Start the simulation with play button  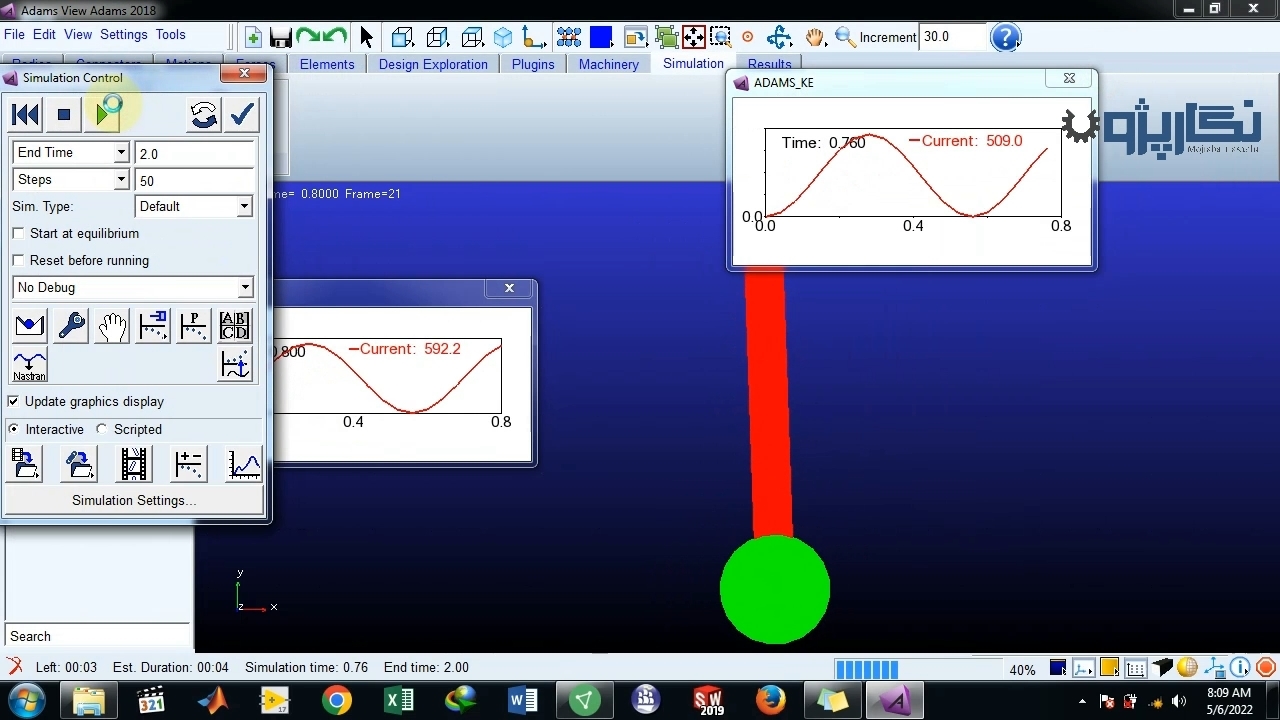coord(105,115)
